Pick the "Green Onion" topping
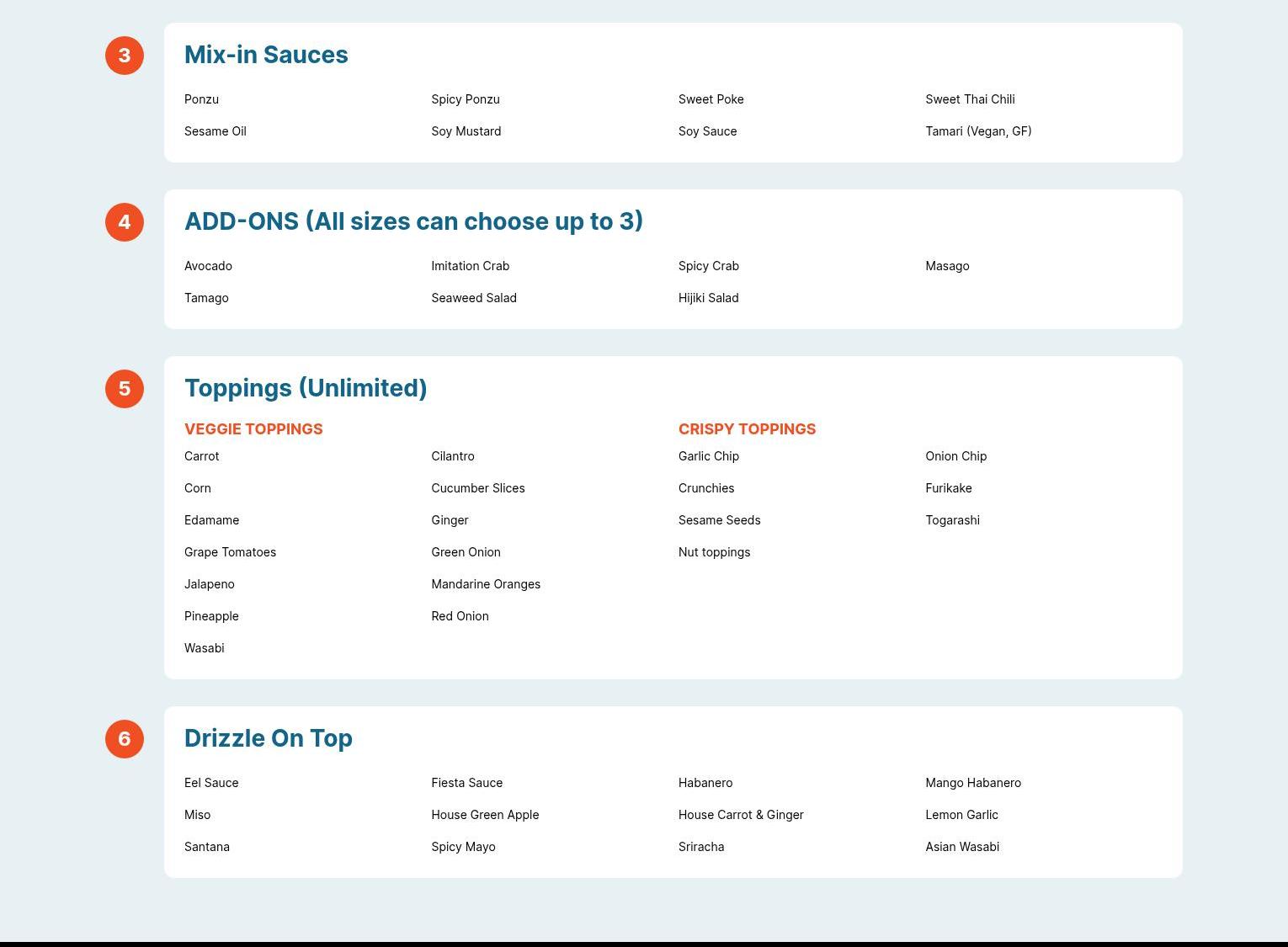Viewport: 1288px width, 947px height. tap(466, 552)
